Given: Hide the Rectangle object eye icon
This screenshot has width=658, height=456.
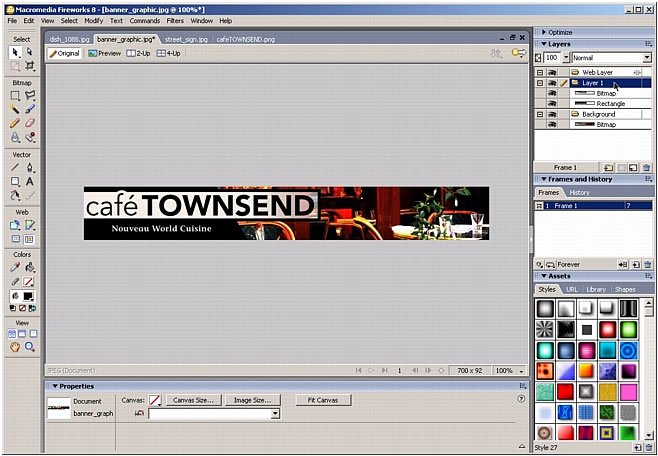Looking at the screenshot, I should pos(552,104).
